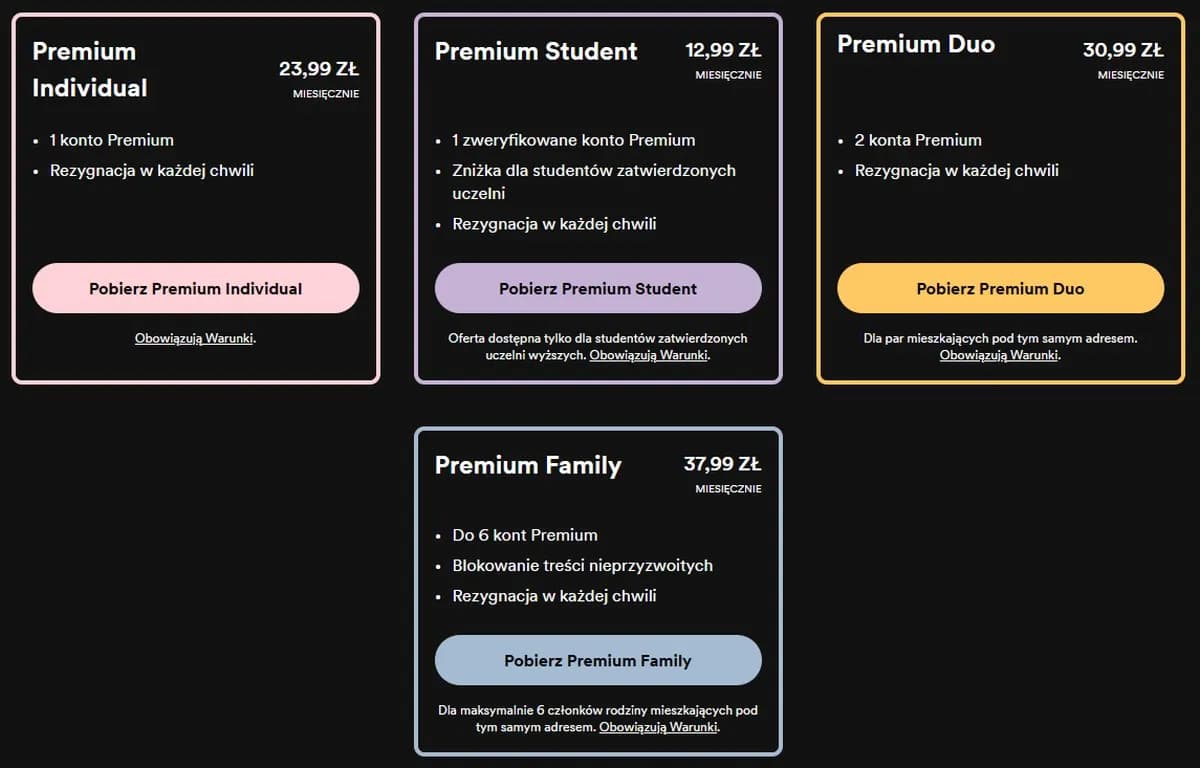1200x768 pixels.
Task: Click the Pobierz Premium Student button
Action: [x=598, y=288]
